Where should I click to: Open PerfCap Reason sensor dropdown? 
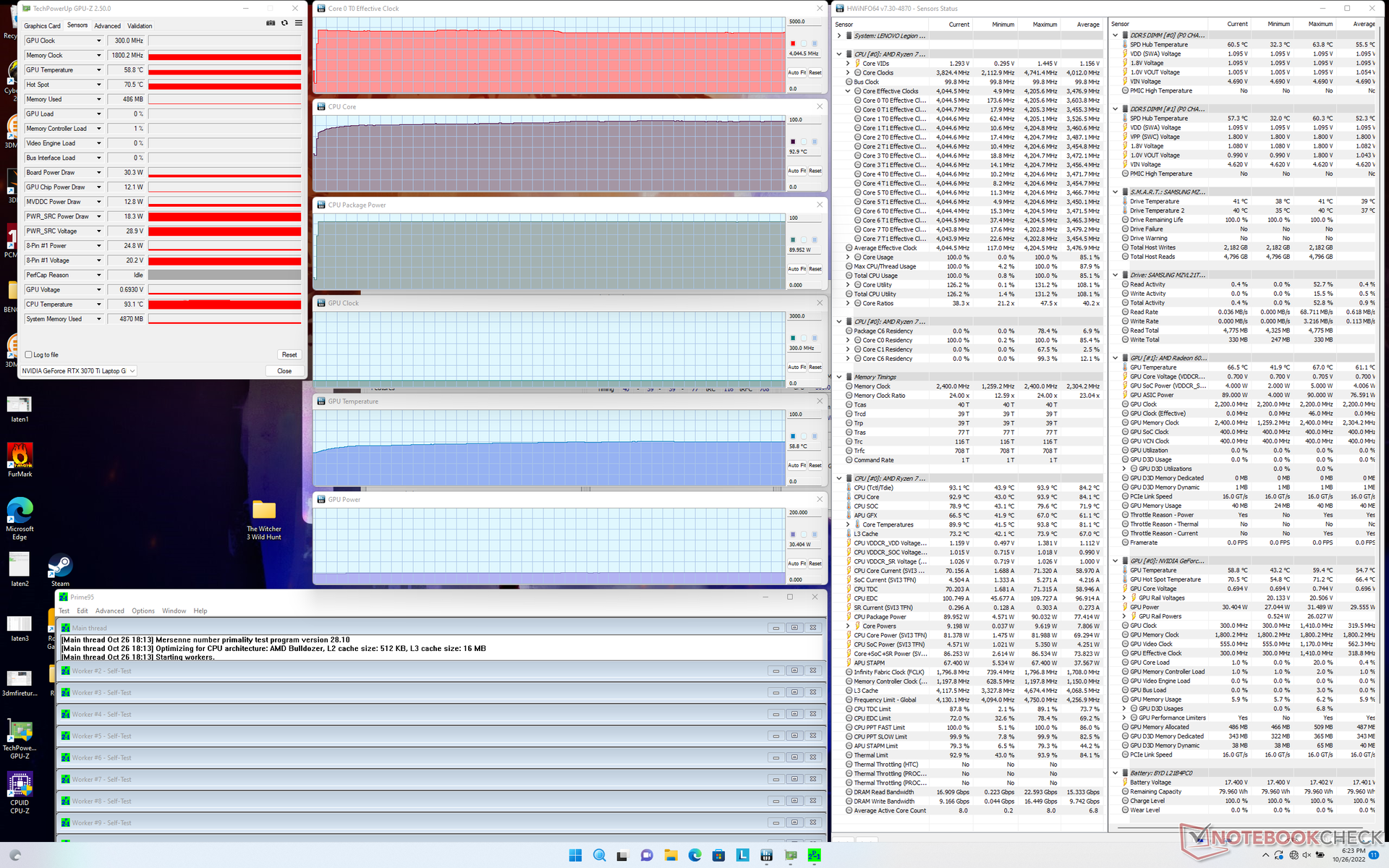pyautogui.click(x=99, y=275)
